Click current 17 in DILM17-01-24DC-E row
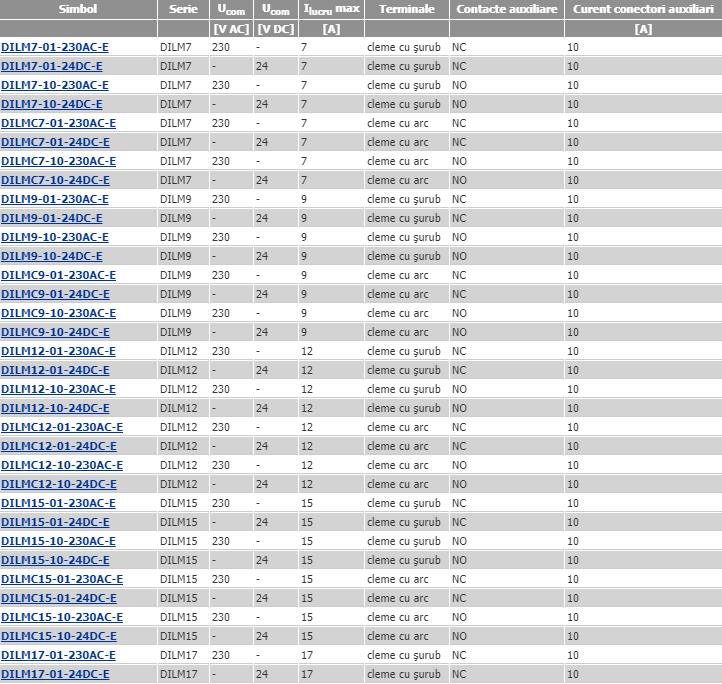722x684 pixels. (x=307, y=674)
